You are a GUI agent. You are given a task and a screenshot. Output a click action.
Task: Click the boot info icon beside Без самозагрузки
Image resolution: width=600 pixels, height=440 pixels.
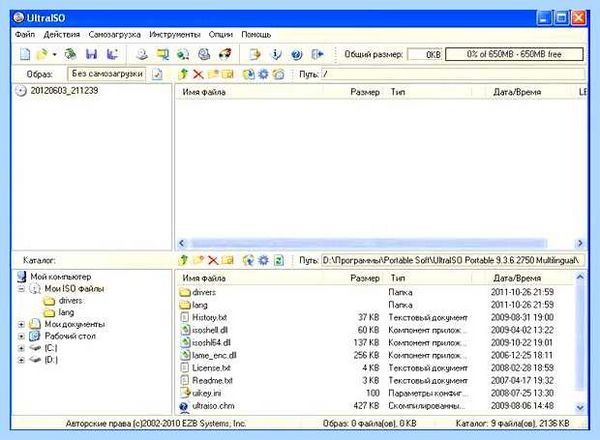157,74
